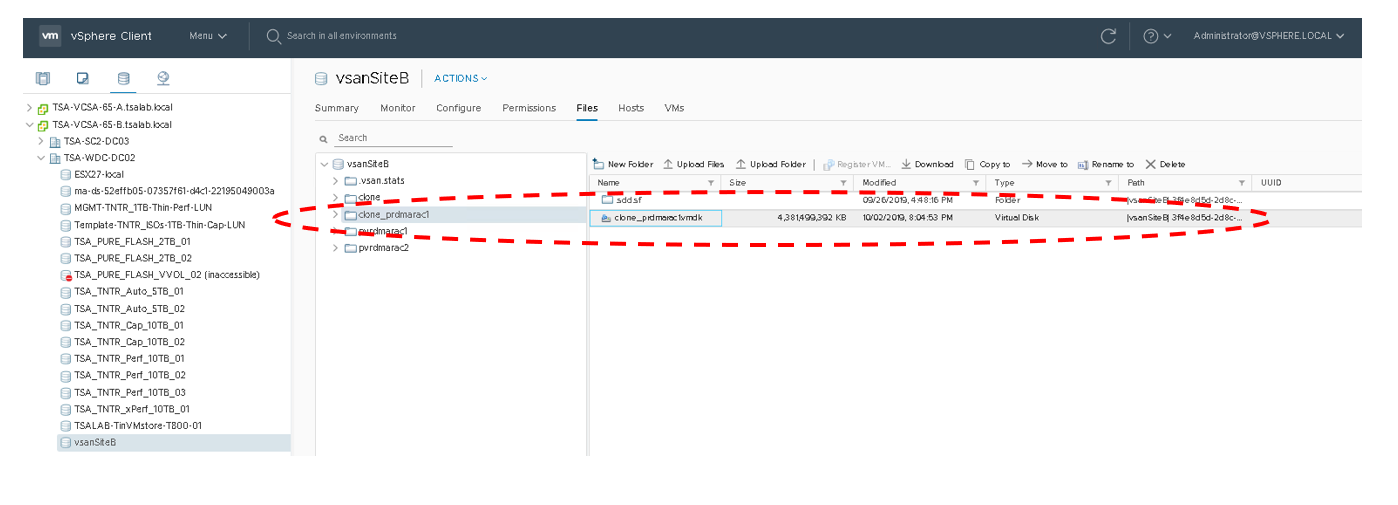
Task: Switch to the Hosts tab
Action: [x=631, y=108]
